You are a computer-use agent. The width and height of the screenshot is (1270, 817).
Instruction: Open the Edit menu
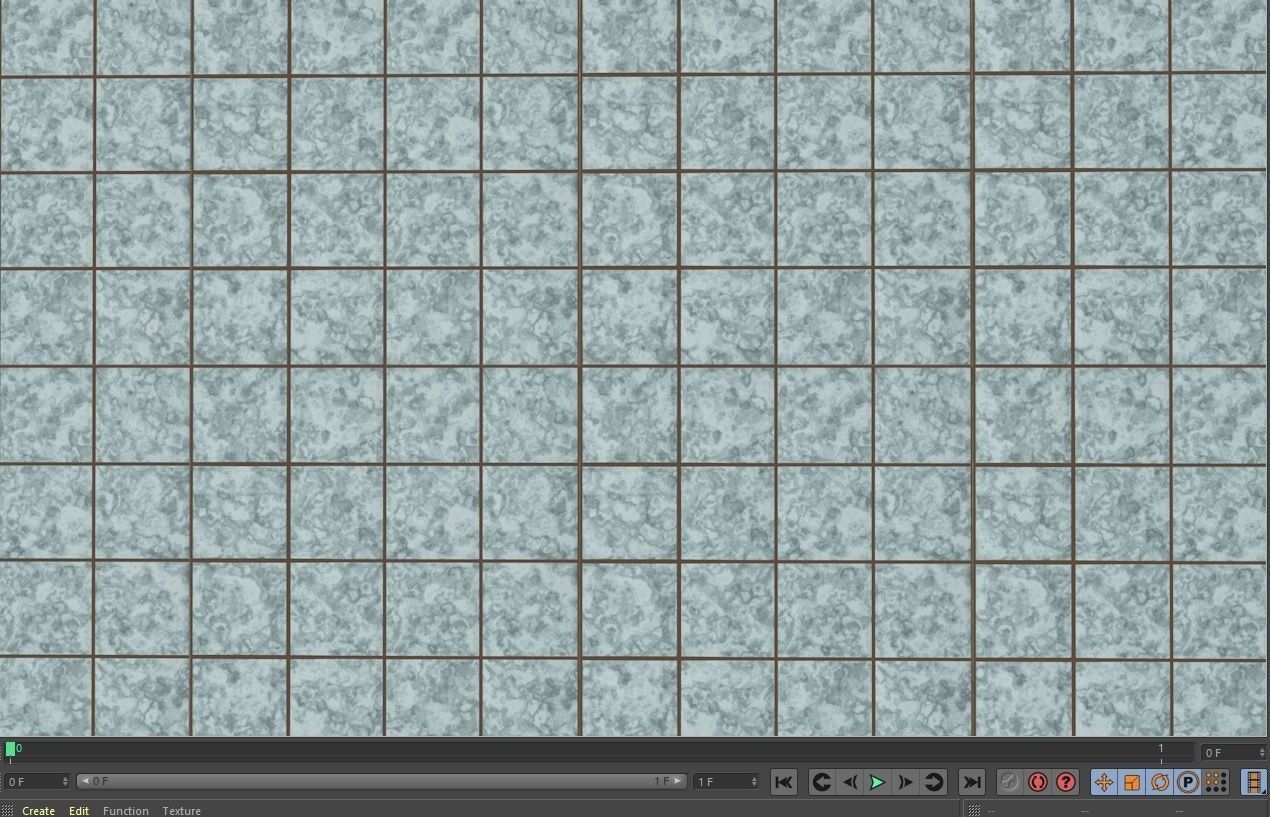pyautogui.click(x=79, y=810)
